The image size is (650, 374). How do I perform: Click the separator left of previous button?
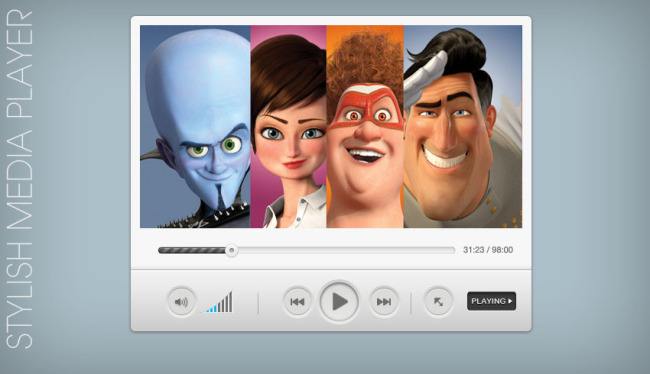click(258, 303)
